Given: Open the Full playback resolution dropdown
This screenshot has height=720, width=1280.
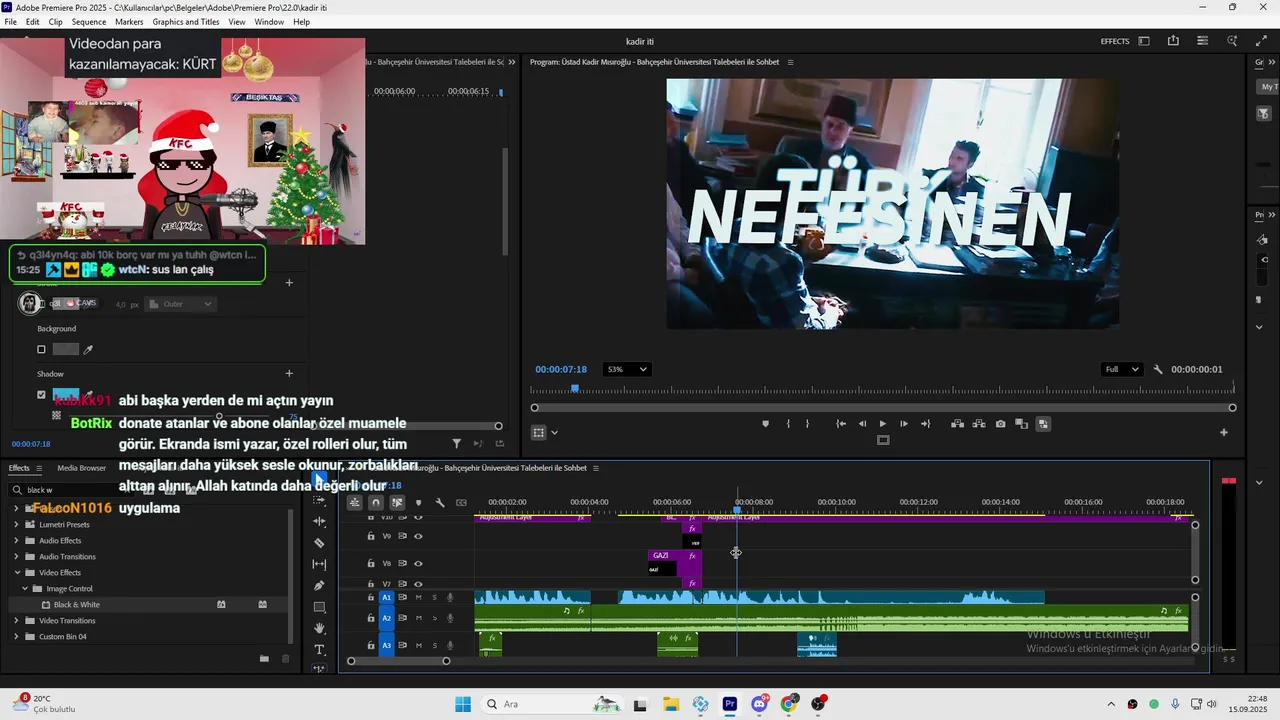Looking at the screenshot, I should (1121, 369).
